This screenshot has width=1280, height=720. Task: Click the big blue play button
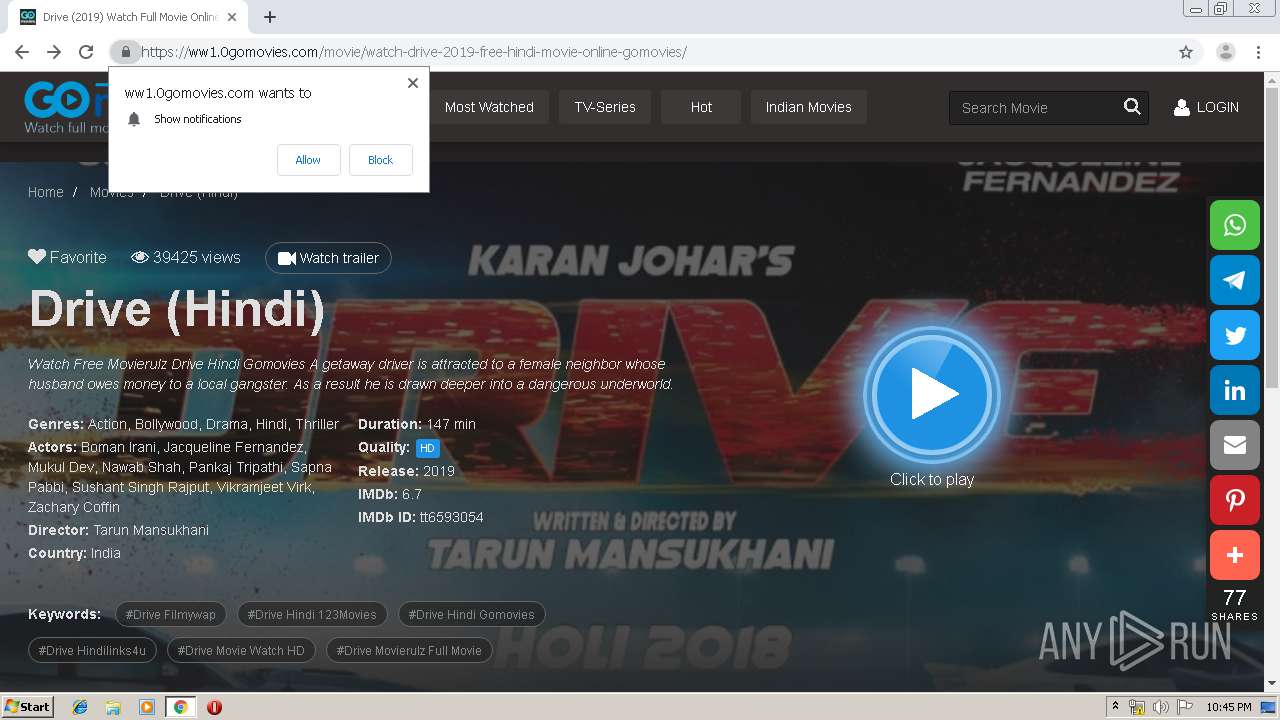click(932, 395)
